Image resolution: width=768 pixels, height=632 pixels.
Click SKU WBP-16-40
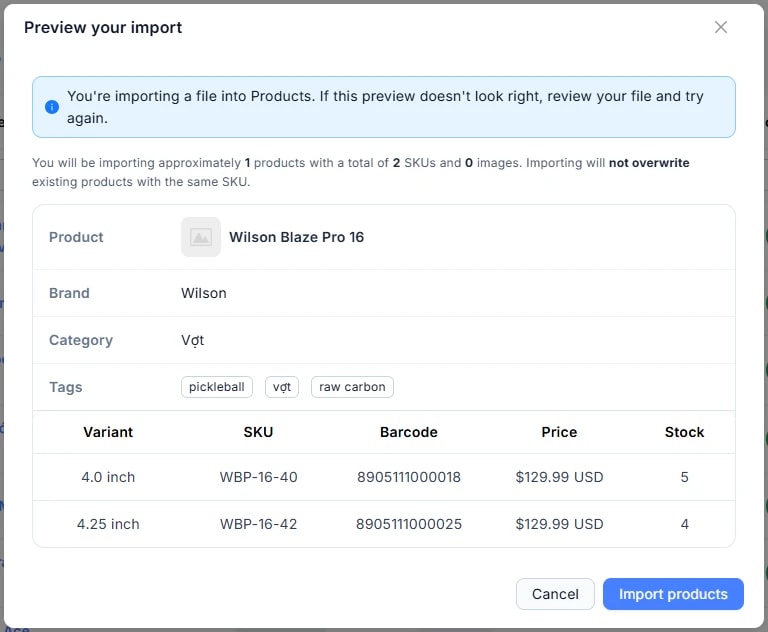pyautogui.click(x=258, y=477)
